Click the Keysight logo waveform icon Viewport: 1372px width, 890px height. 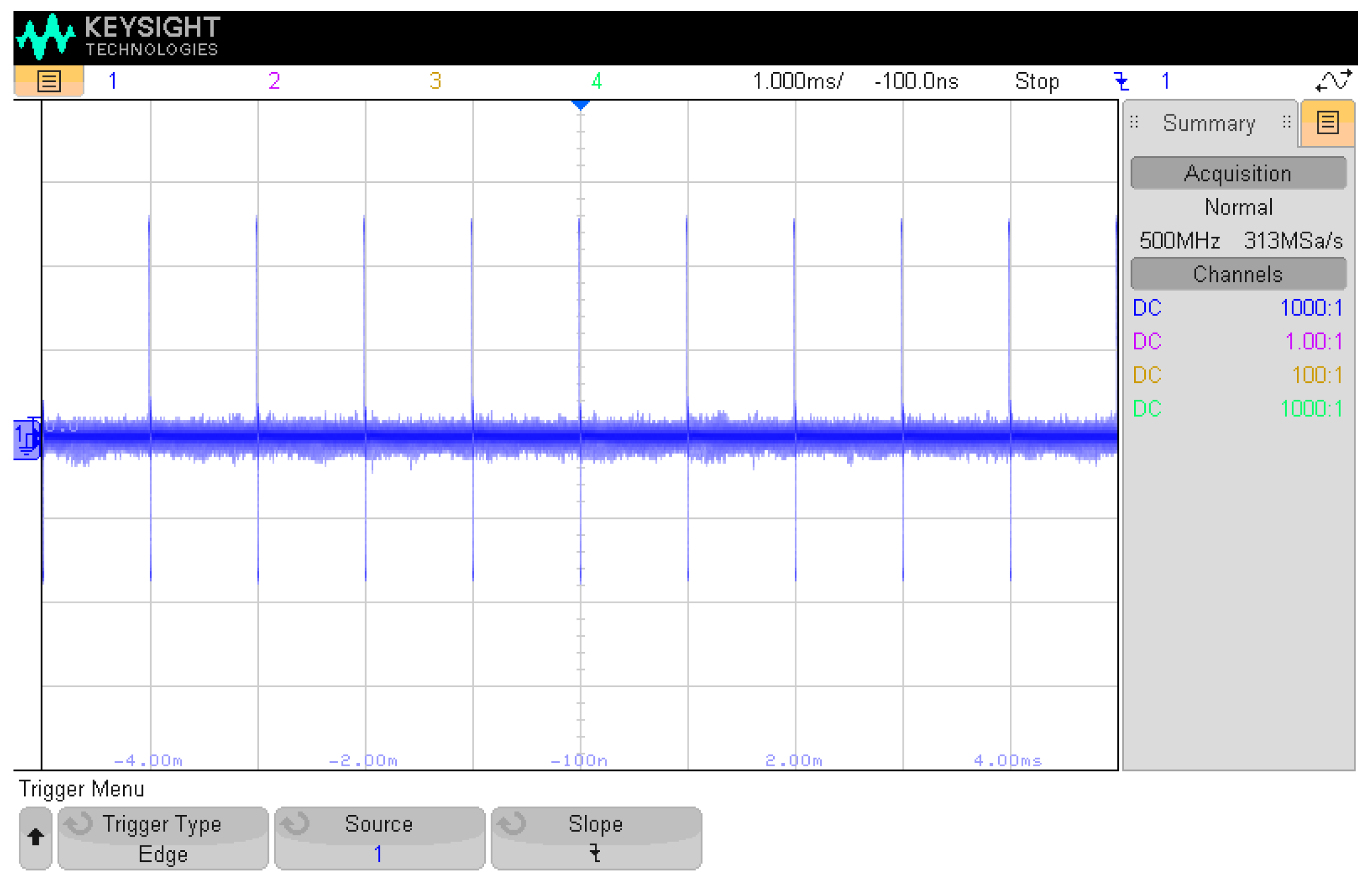(46, 36)
